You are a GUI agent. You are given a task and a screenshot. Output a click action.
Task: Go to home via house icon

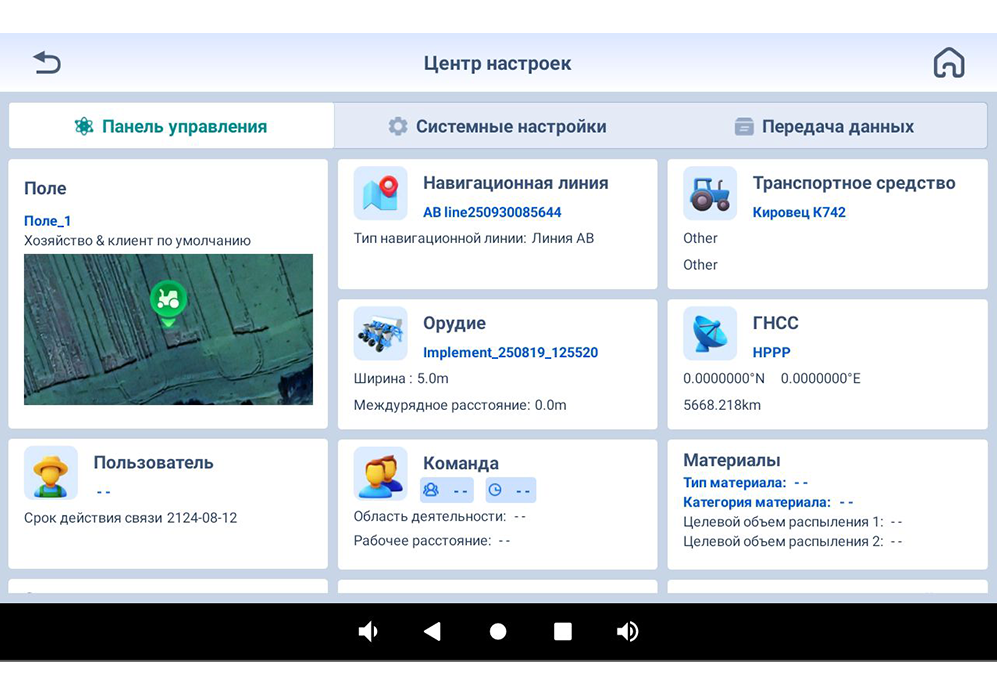[x=949, y=62]
